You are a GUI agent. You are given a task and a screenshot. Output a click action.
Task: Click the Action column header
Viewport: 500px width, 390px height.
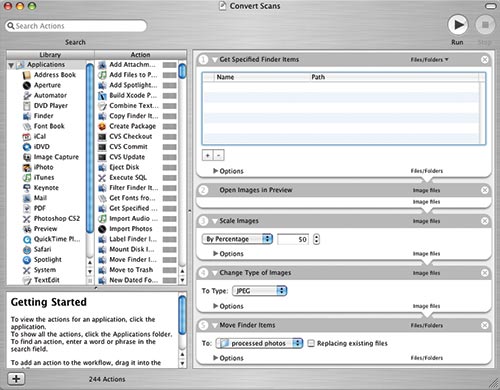140,55
